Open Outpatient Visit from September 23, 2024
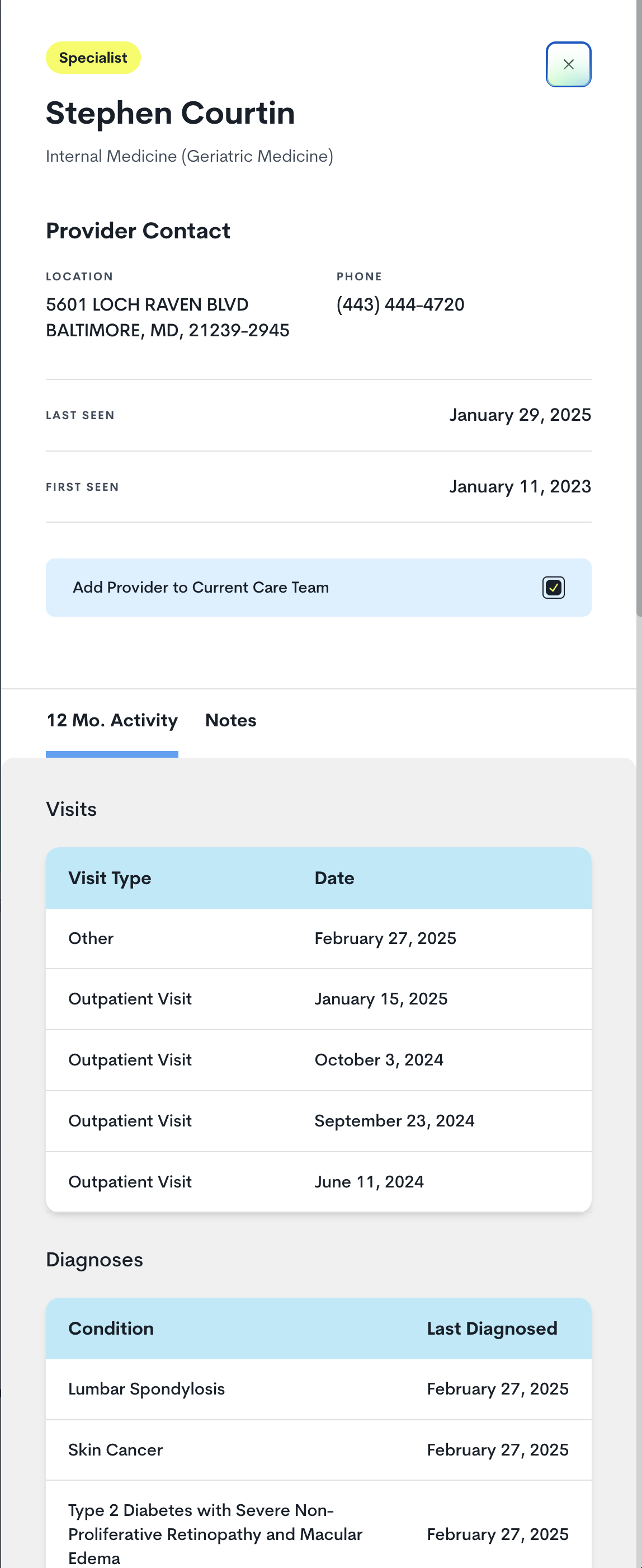642x1568 pixels. tap(319, 1121)
